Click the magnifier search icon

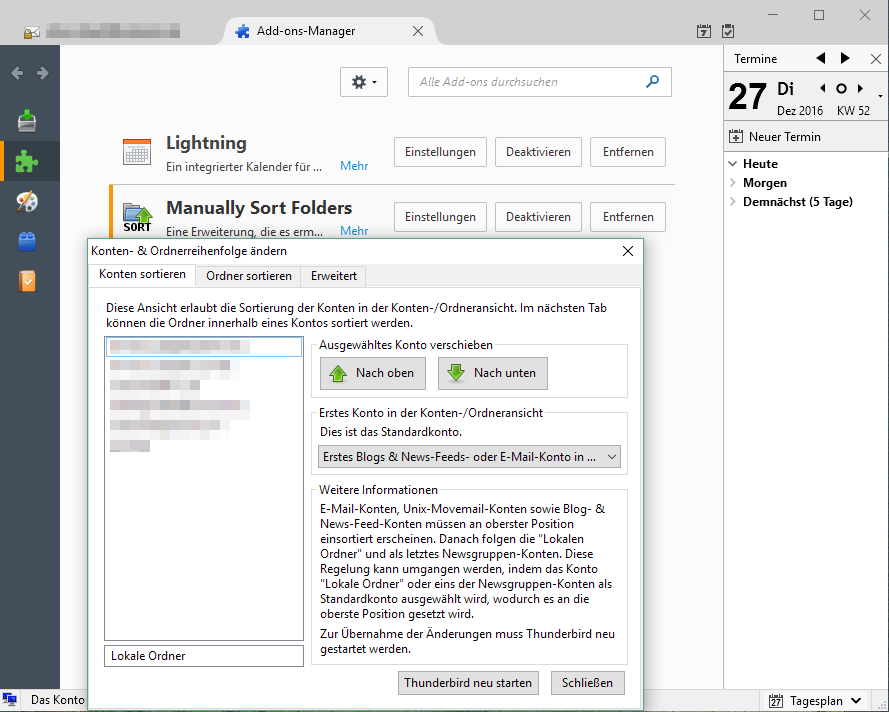(653, 82)
